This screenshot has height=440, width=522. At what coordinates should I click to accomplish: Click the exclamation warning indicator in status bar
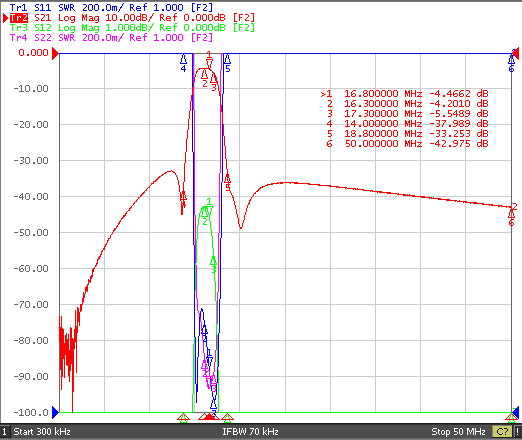[517, 432]
